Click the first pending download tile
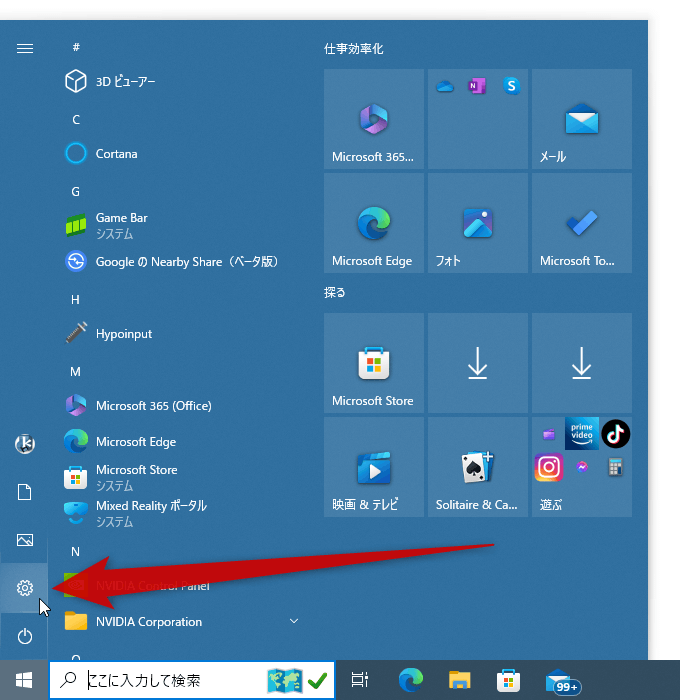 (x=478, y=362)
